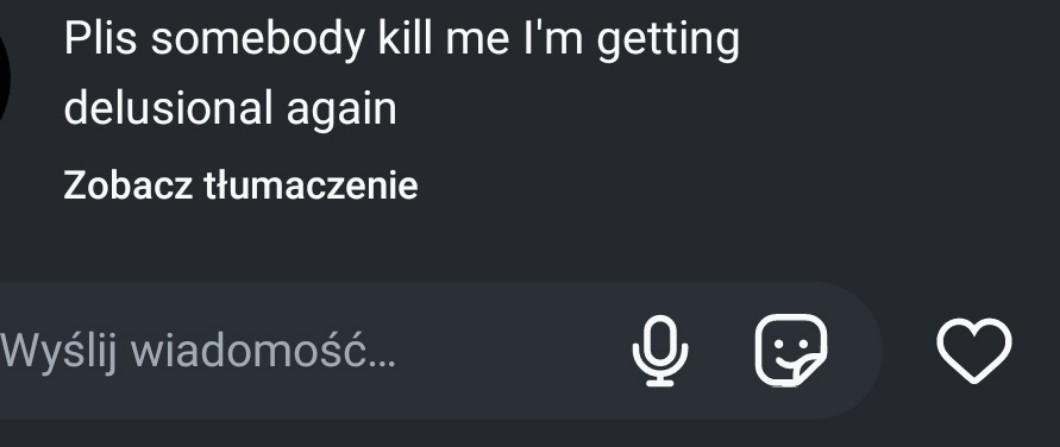Select the 'Plis somebody kill me' message

pyautogui.click(x=402, y=73)
